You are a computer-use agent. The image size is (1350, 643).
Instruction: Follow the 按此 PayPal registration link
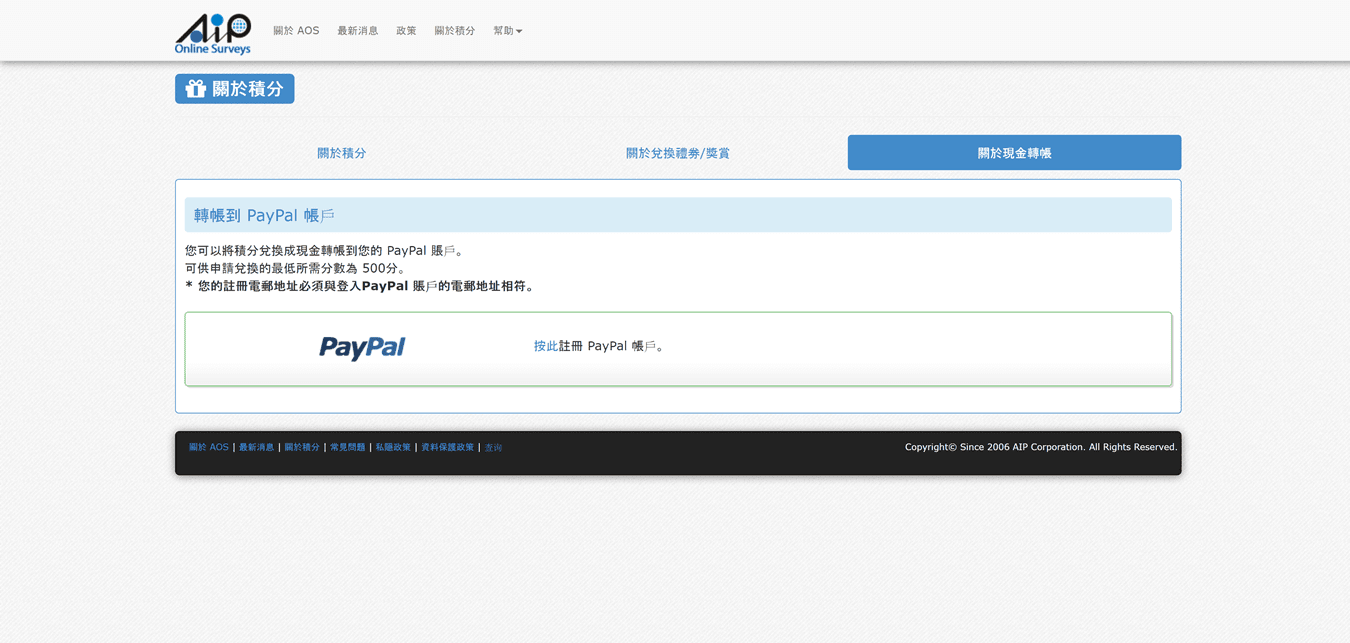coord(546,346)
